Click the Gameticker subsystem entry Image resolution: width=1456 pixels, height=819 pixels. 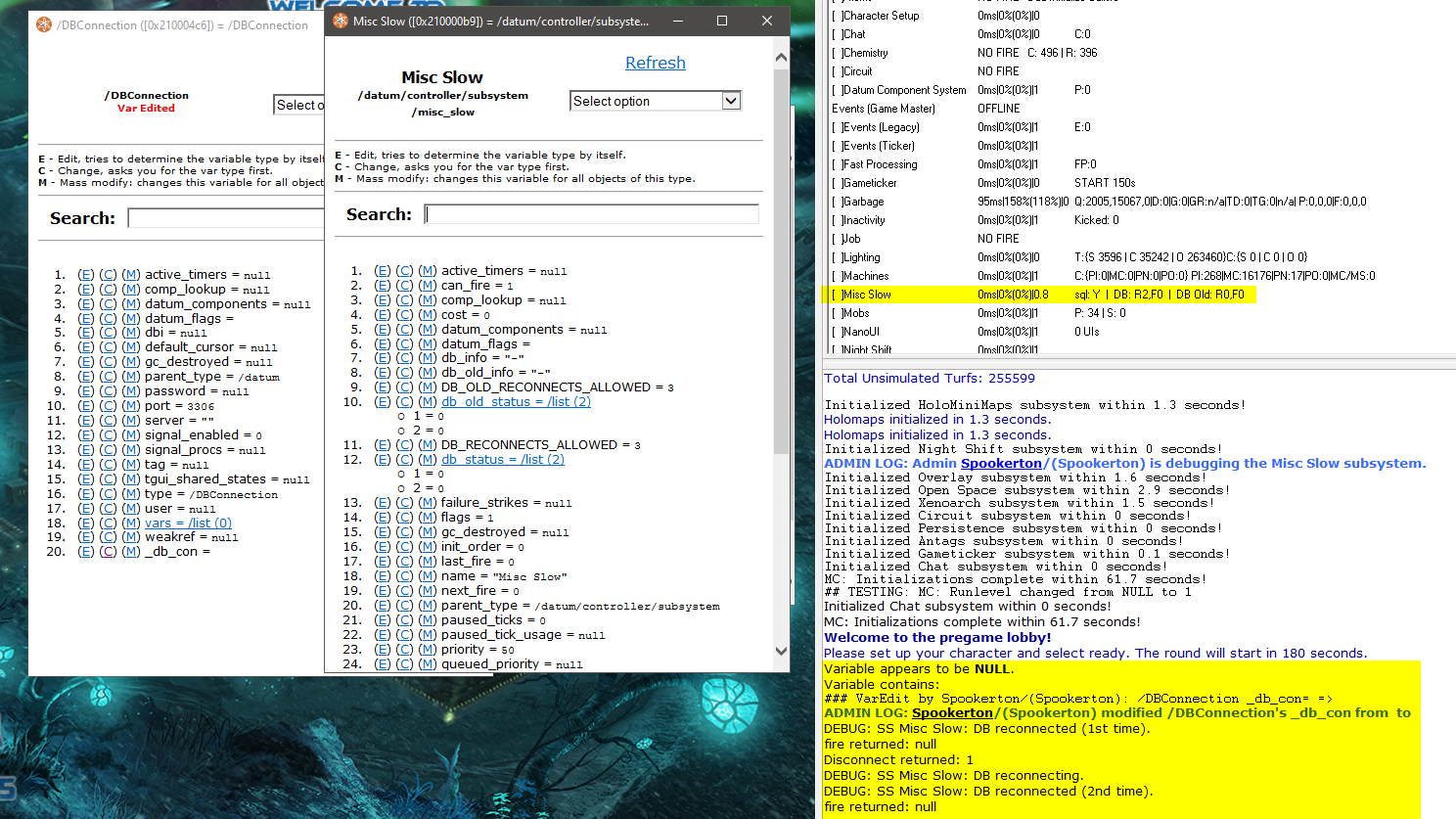point(868,183)
